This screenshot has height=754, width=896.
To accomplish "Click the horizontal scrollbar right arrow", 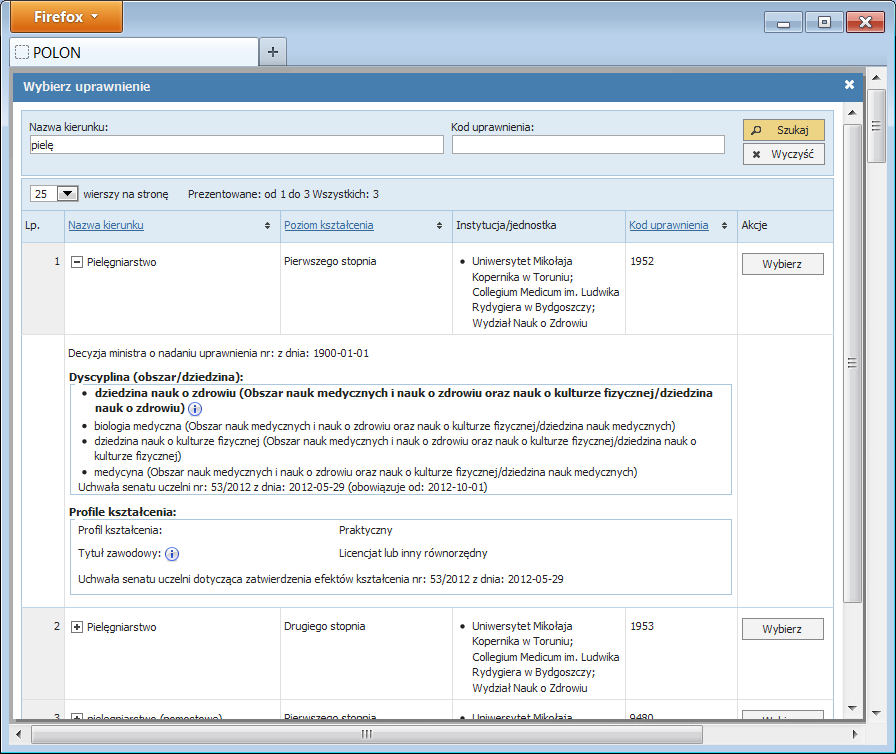I will 855,734.
